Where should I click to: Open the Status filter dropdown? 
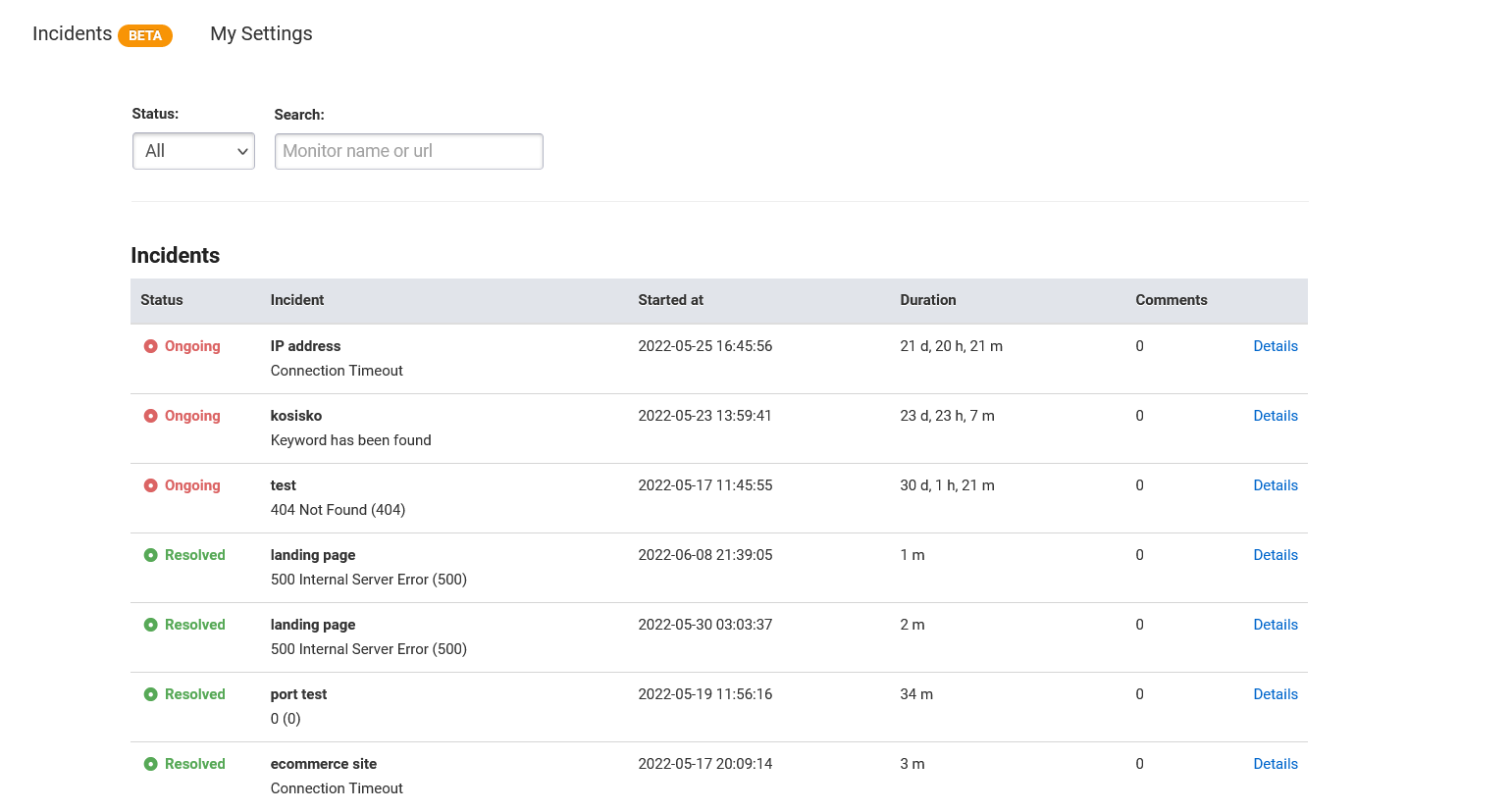tap(193, 151)
